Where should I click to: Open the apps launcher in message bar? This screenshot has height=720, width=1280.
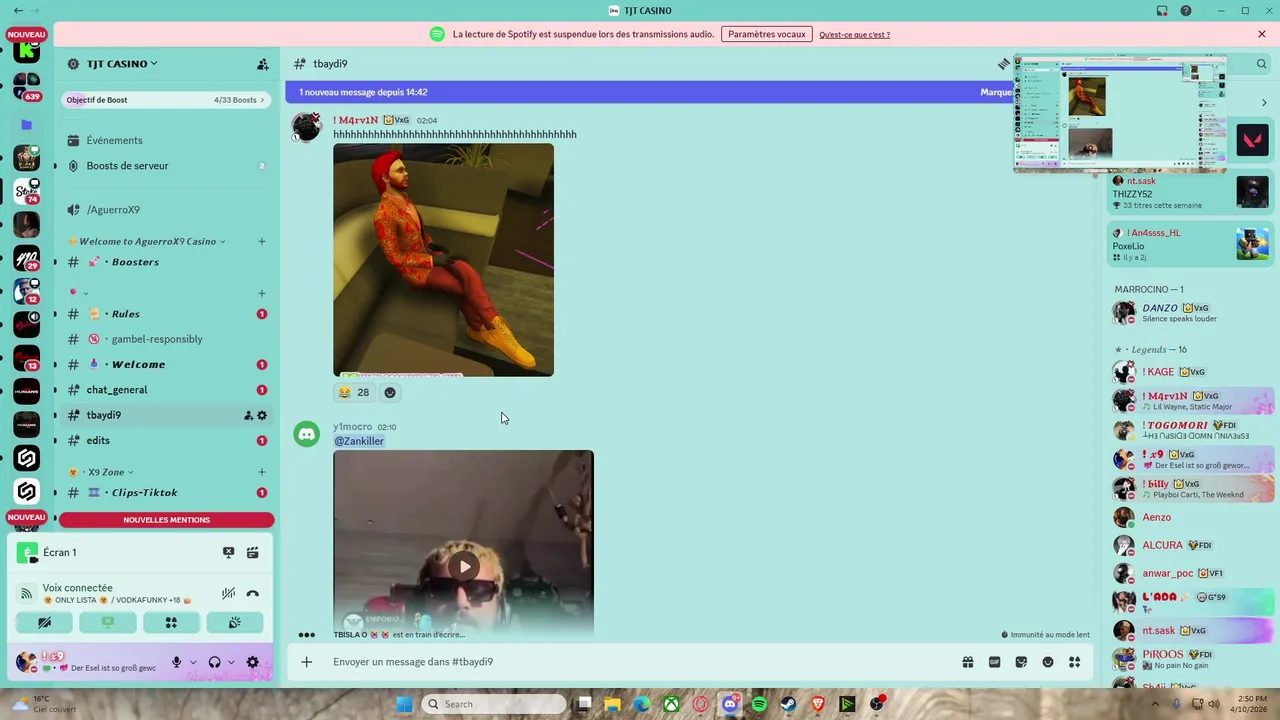[1075, 662]
